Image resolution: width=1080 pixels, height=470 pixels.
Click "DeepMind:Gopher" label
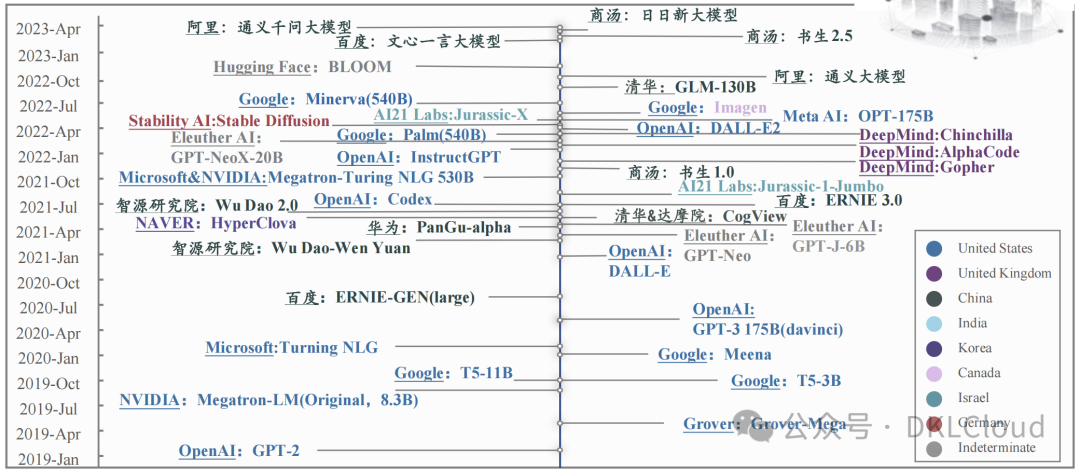pos(926,167)
